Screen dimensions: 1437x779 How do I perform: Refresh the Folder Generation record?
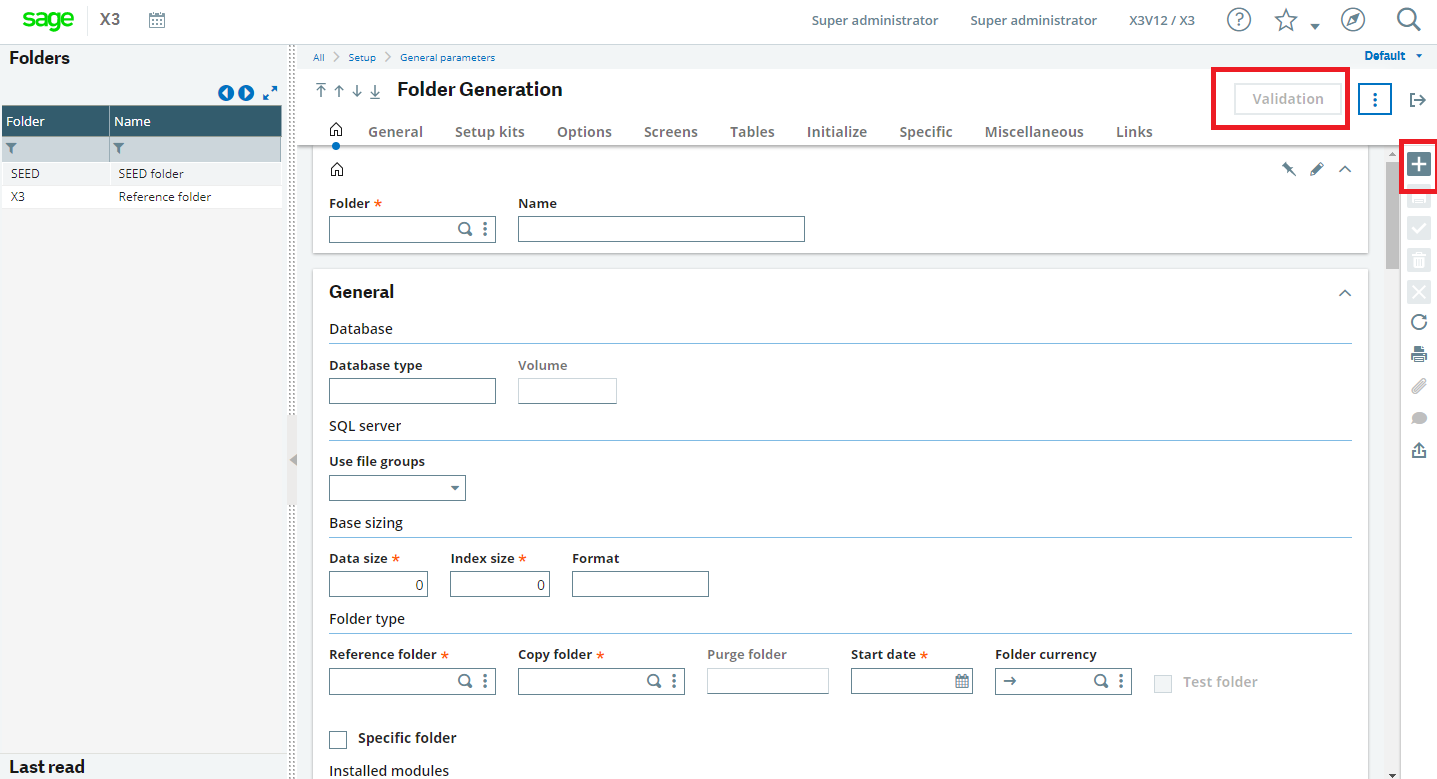click(1418, 322)
